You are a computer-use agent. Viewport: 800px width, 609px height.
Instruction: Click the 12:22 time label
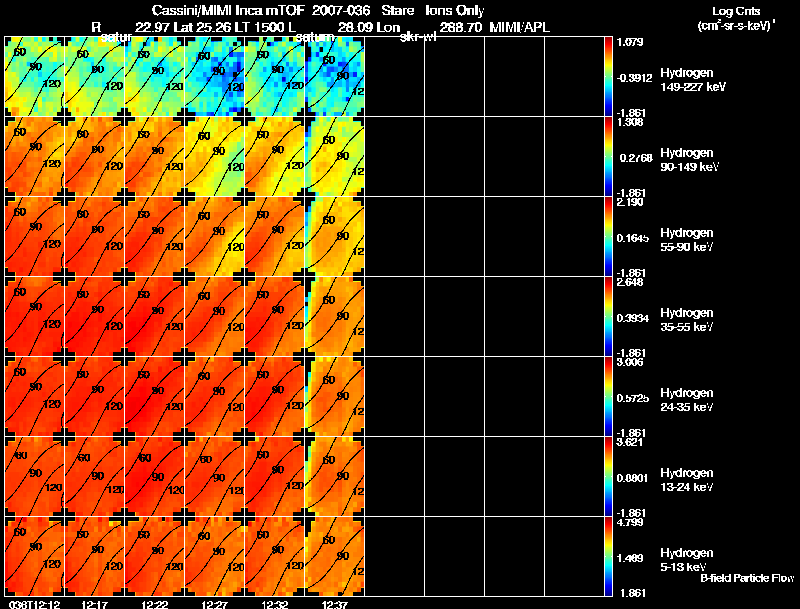tap(155, 604)
